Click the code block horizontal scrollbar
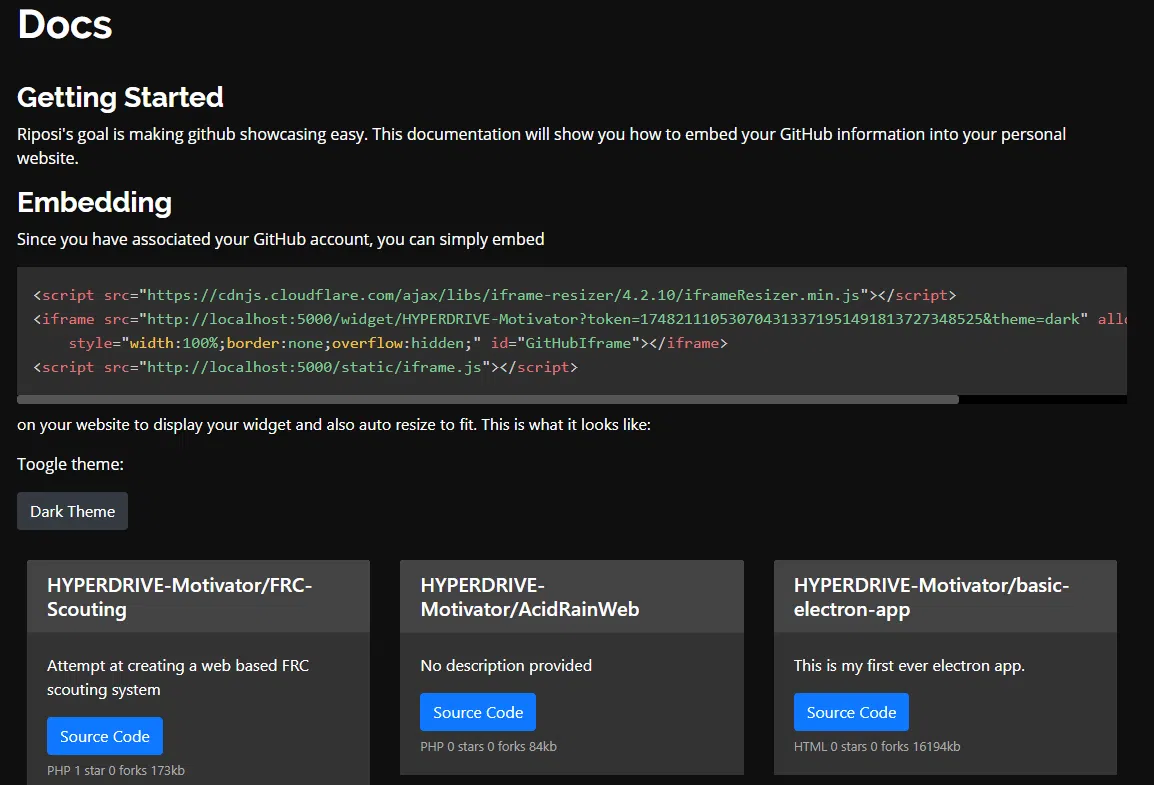The image size is (1154, 785). tap(488, 399)
